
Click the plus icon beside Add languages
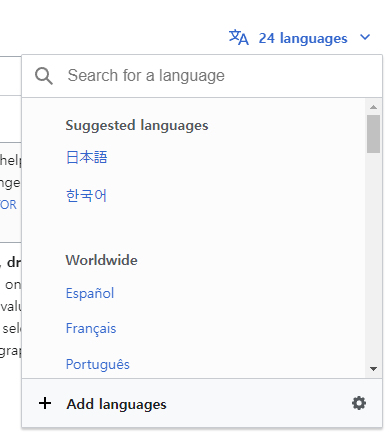pyautogui.click(x=45, y=403)
